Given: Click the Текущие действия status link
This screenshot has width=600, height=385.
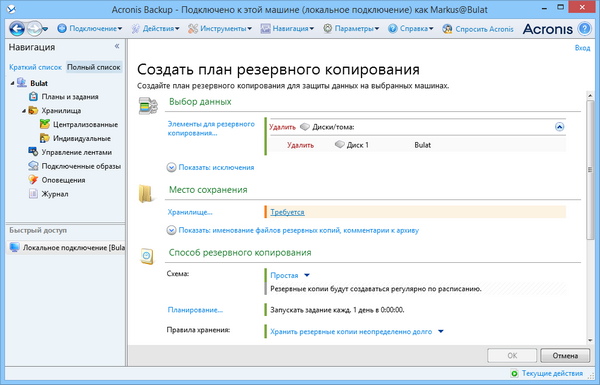Looking at the screenshot, I should [x=552, y=373].
